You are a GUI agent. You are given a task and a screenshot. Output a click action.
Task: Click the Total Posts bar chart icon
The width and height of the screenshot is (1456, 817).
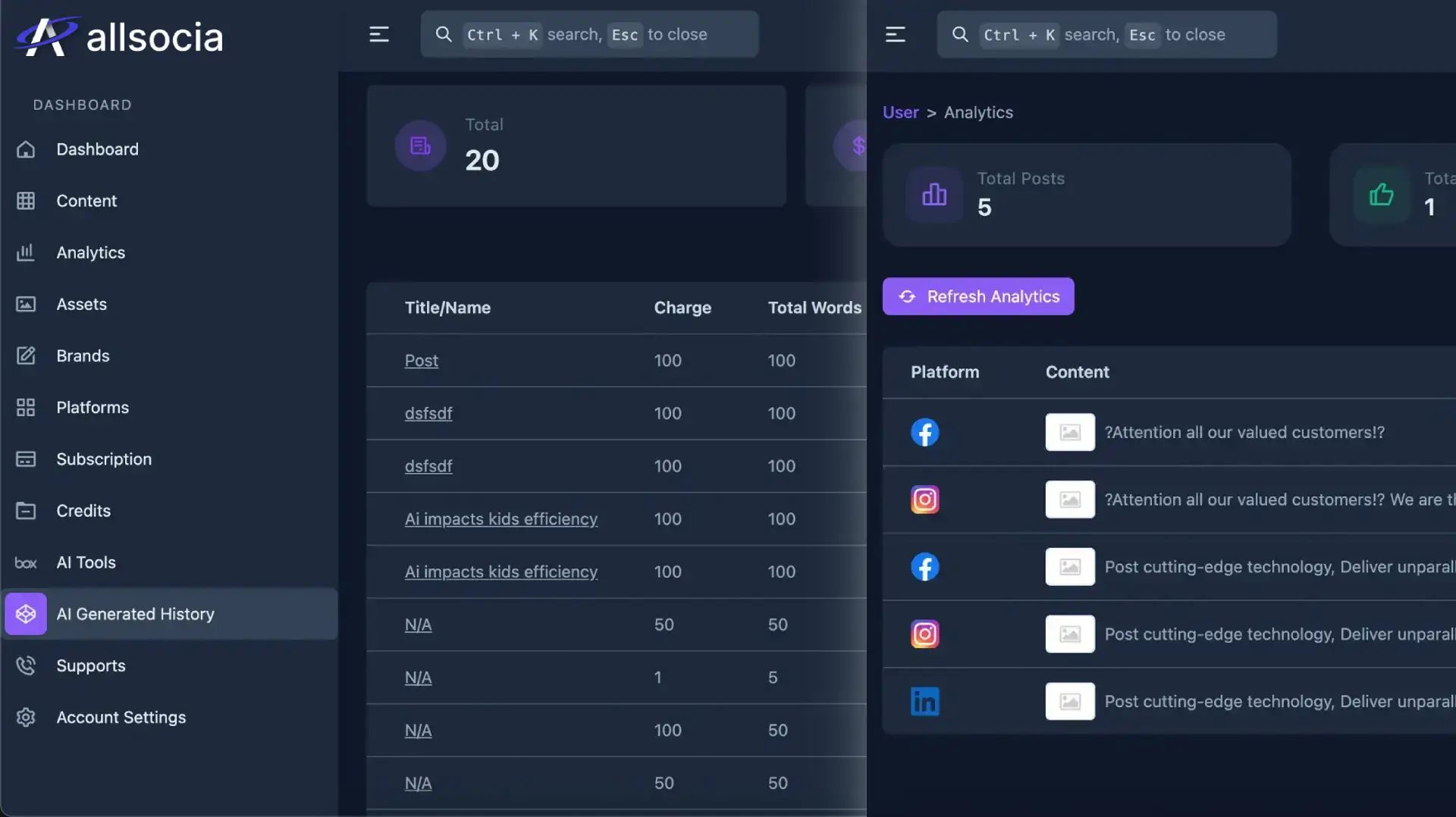point(934,195)
